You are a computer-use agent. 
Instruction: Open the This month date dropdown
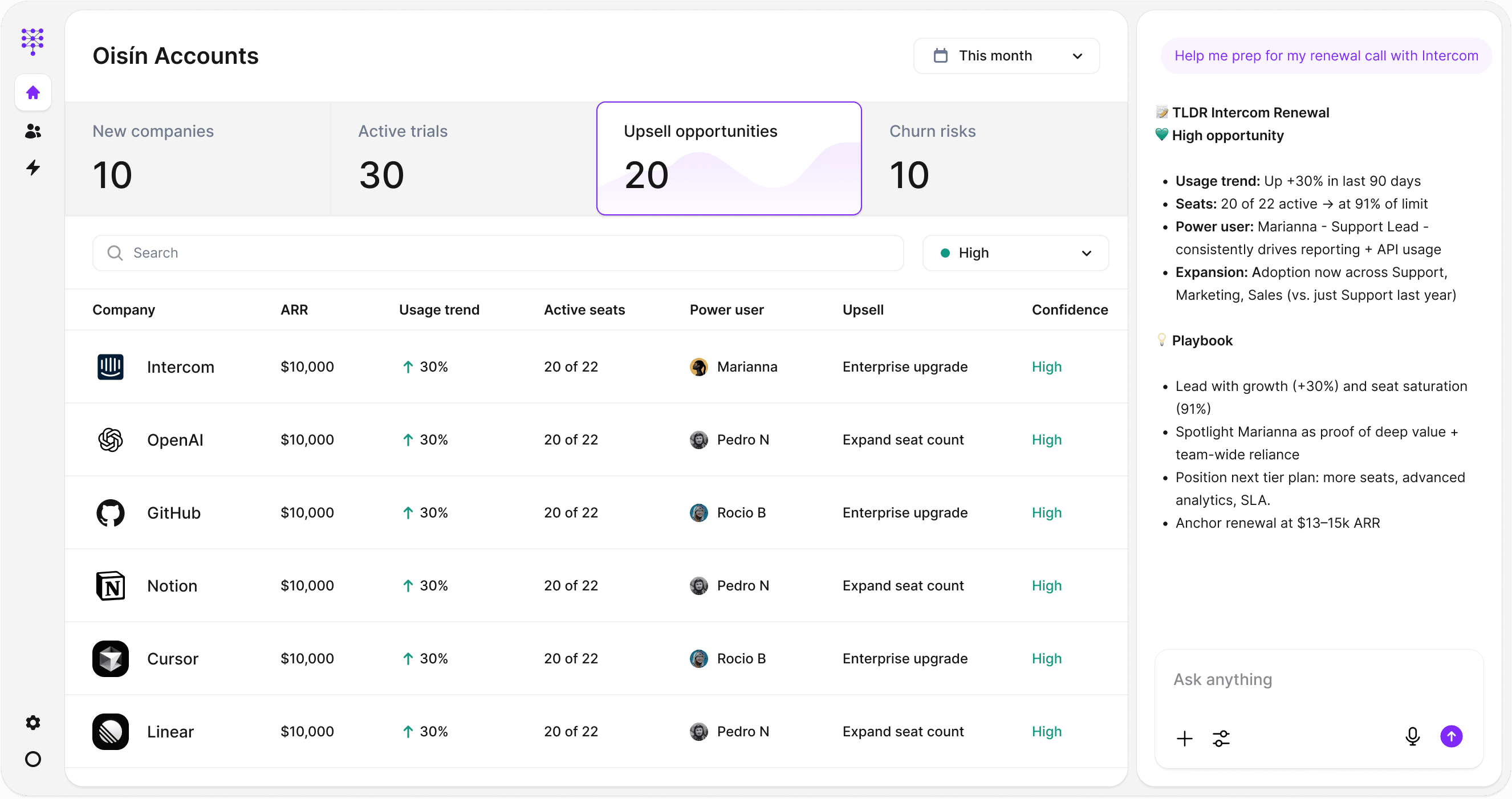(1006, 56)
